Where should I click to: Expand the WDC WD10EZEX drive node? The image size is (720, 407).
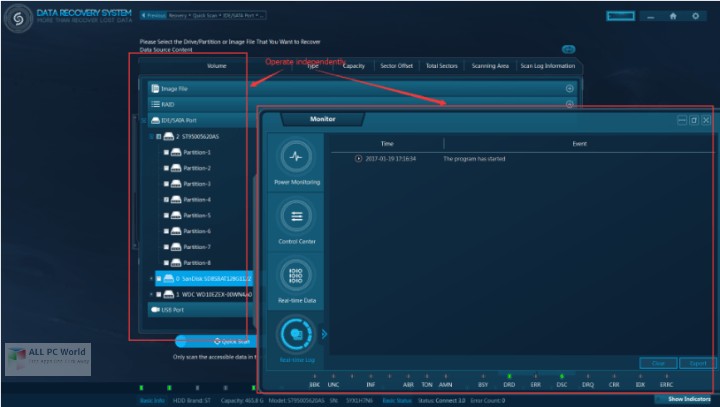click(x=151, y=294)
